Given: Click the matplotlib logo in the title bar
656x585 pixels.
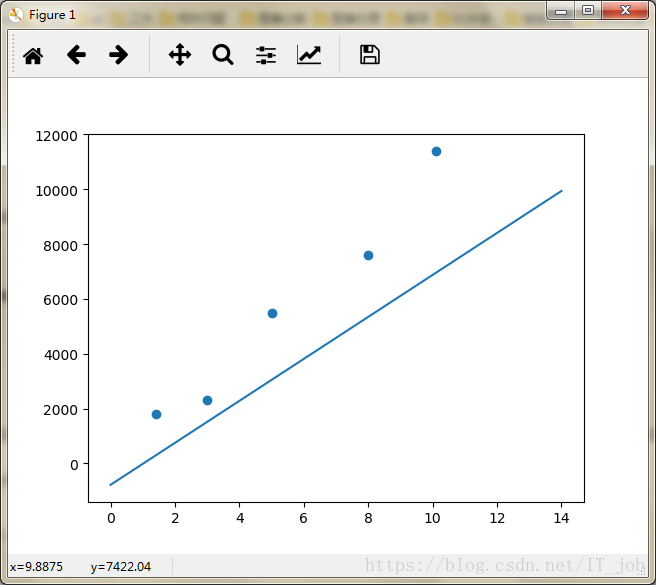Looking at the screenshot, I should click(x=16, y=15).
